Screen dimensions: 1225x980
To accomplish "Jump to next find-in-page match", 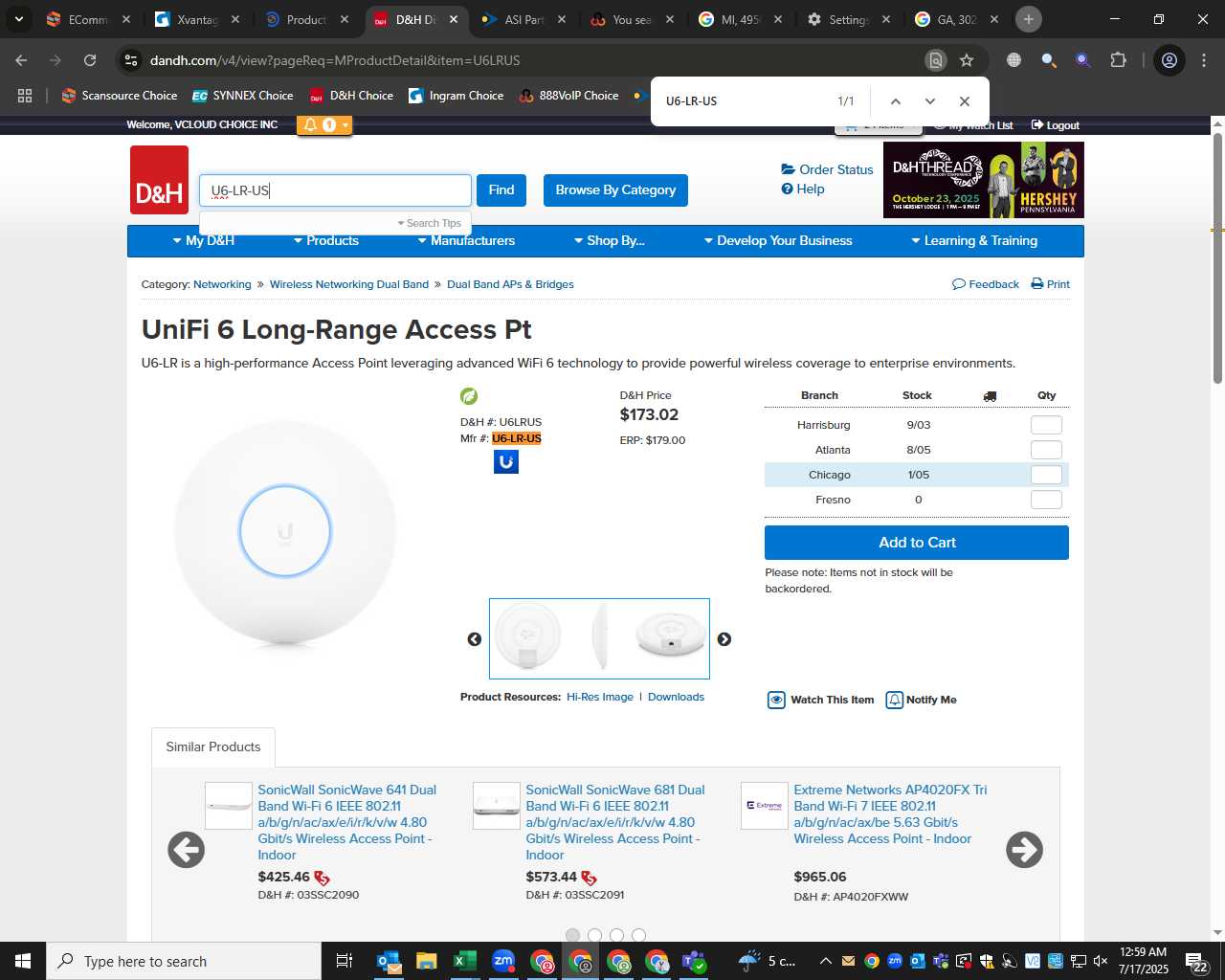I will 929,101.
